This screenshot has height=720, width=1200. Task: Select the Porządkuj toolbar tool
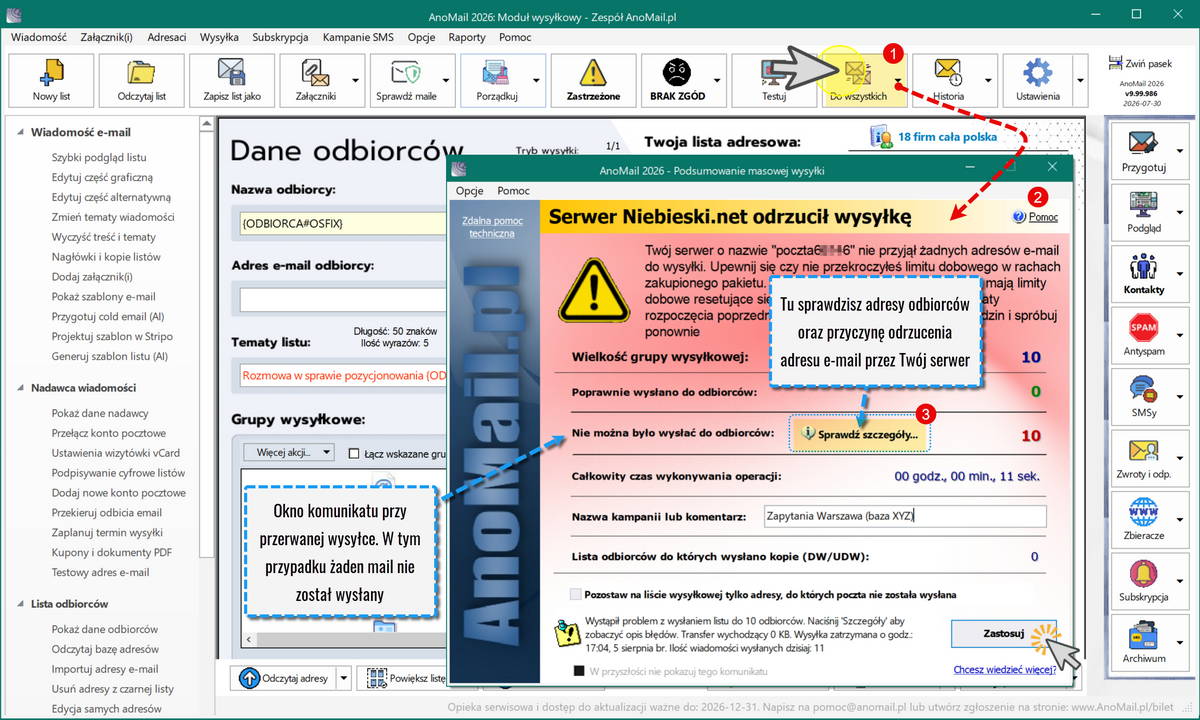coord(496,80)
